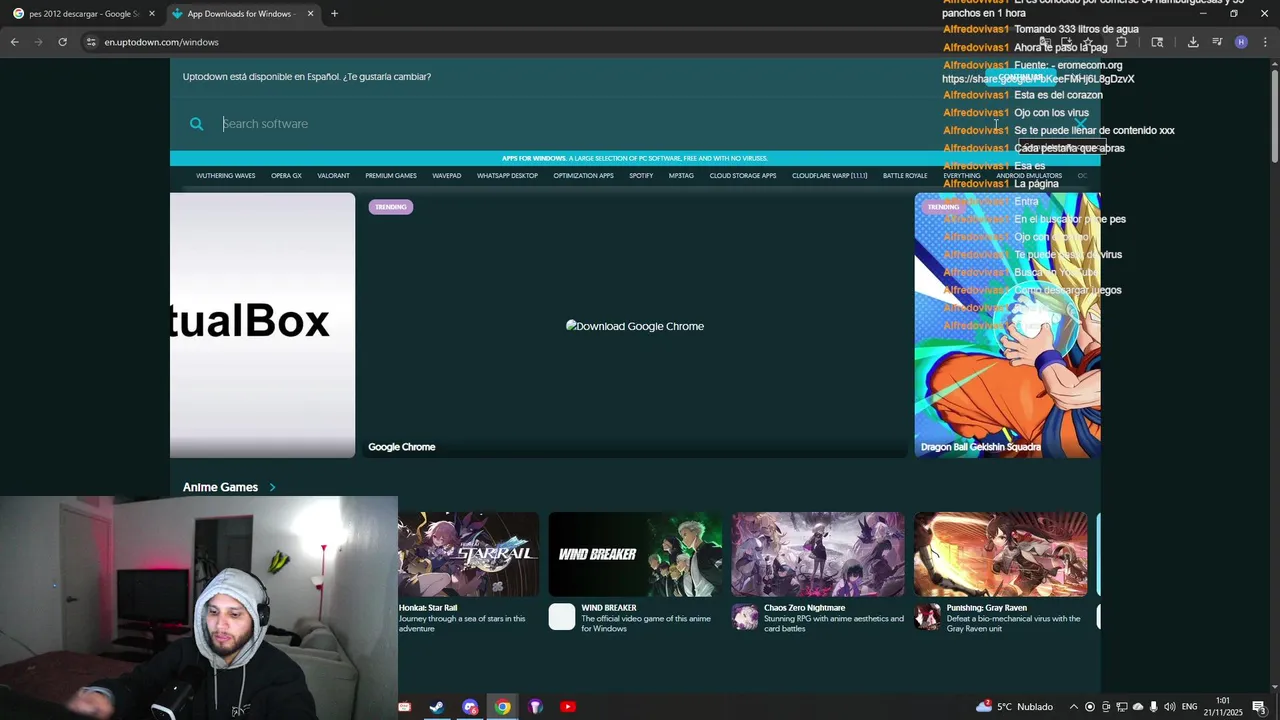Open the microphone icon in system tray

click(1154, 707)
